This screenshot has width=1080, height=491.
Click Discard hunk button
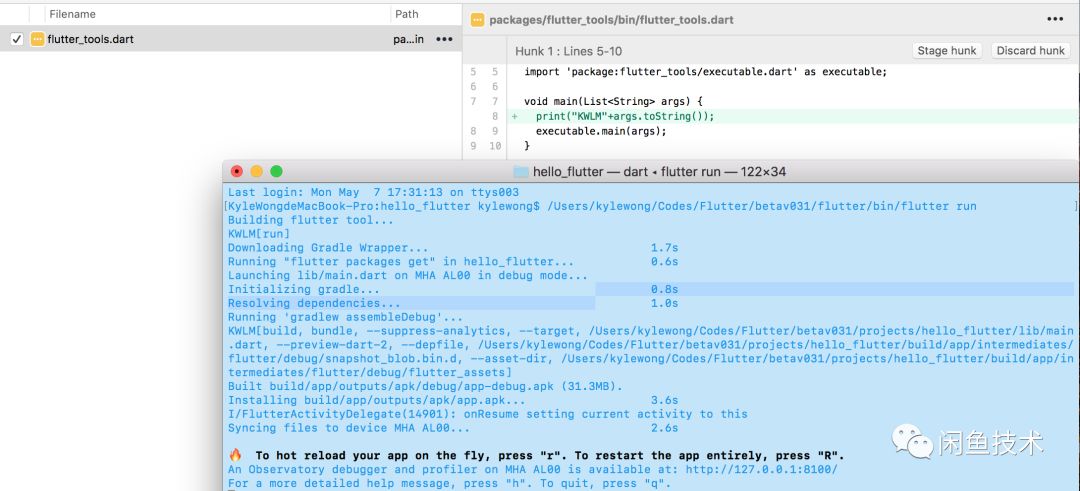pos(1031,50)
